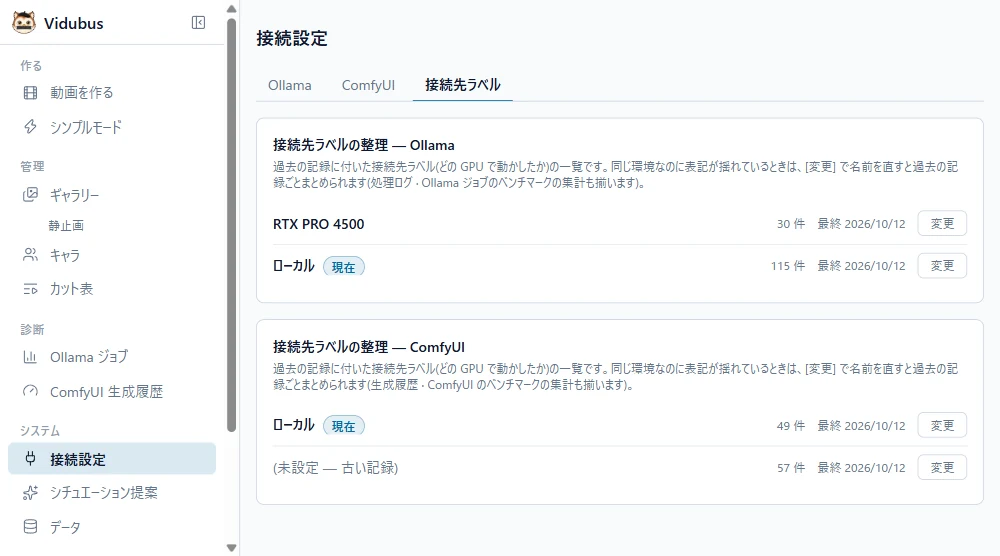Click the 30 件 count
Viewport: 1000px width, 556px height.
(x=791, y=224)
